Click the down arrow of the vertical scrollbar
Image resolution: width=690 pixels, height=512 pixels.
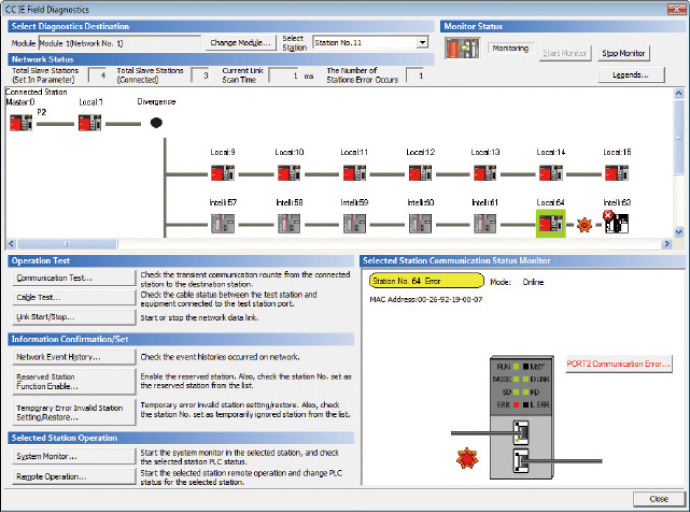coord(679,232)
